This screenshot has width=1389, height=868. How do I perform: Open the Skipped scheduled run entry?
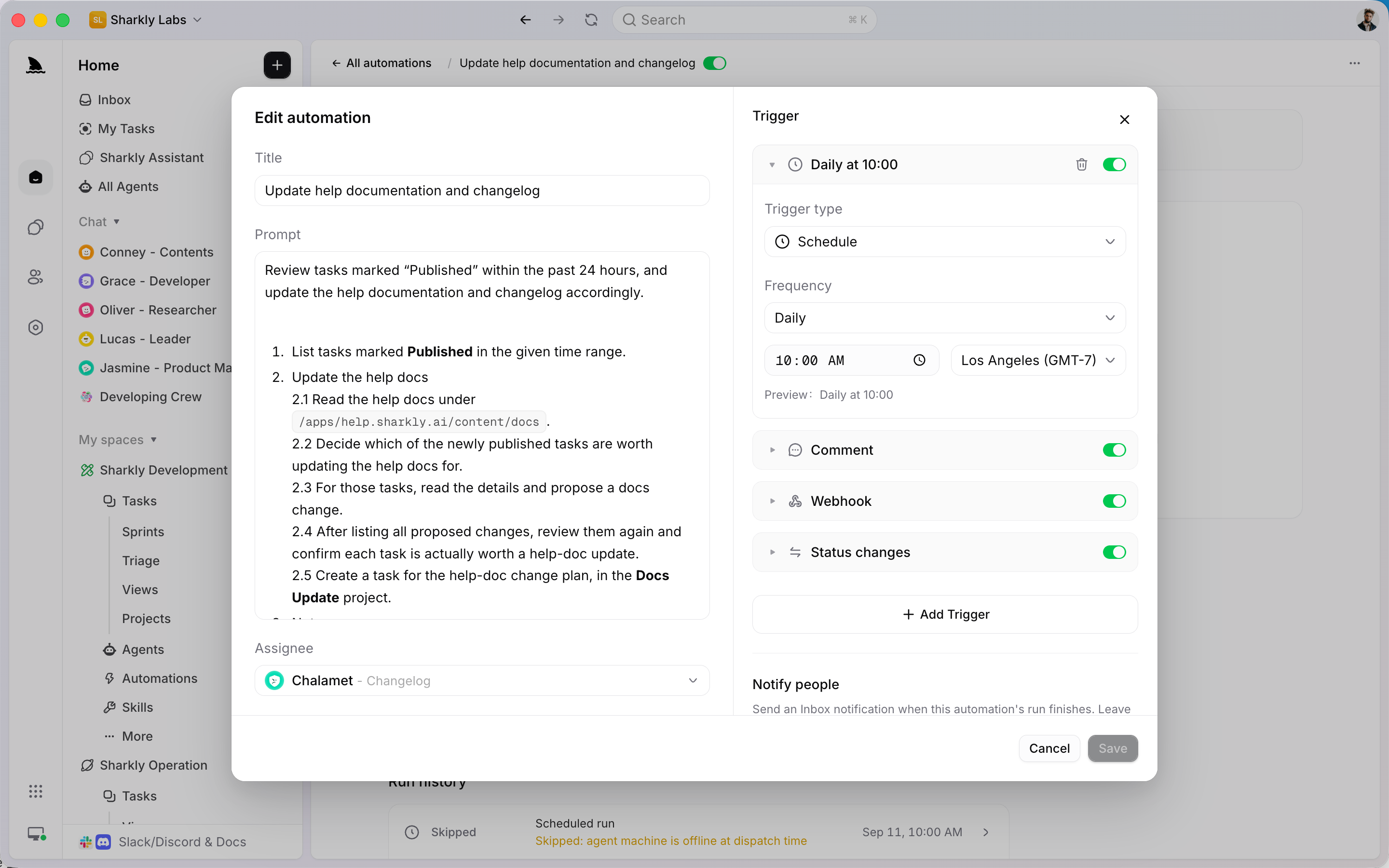tap(698, 832)
